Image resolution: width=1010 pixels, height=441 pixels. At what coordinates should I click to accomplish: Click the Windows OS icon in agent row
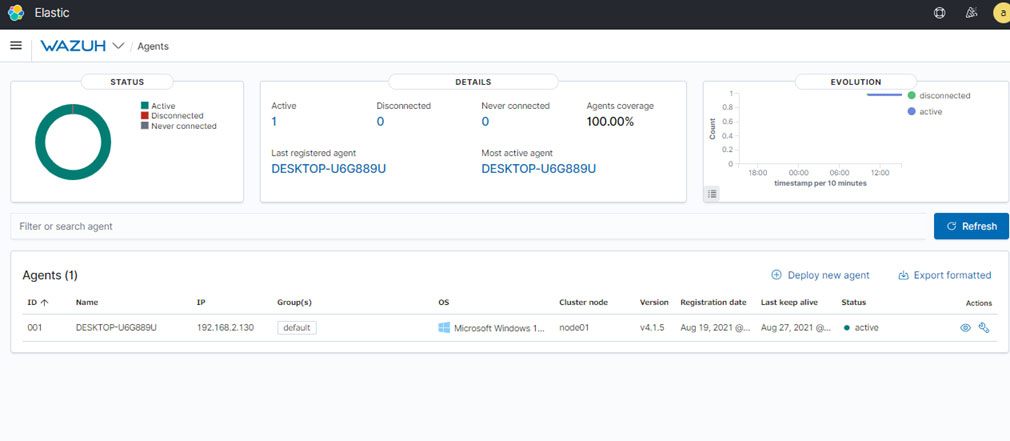click(444, 328)
